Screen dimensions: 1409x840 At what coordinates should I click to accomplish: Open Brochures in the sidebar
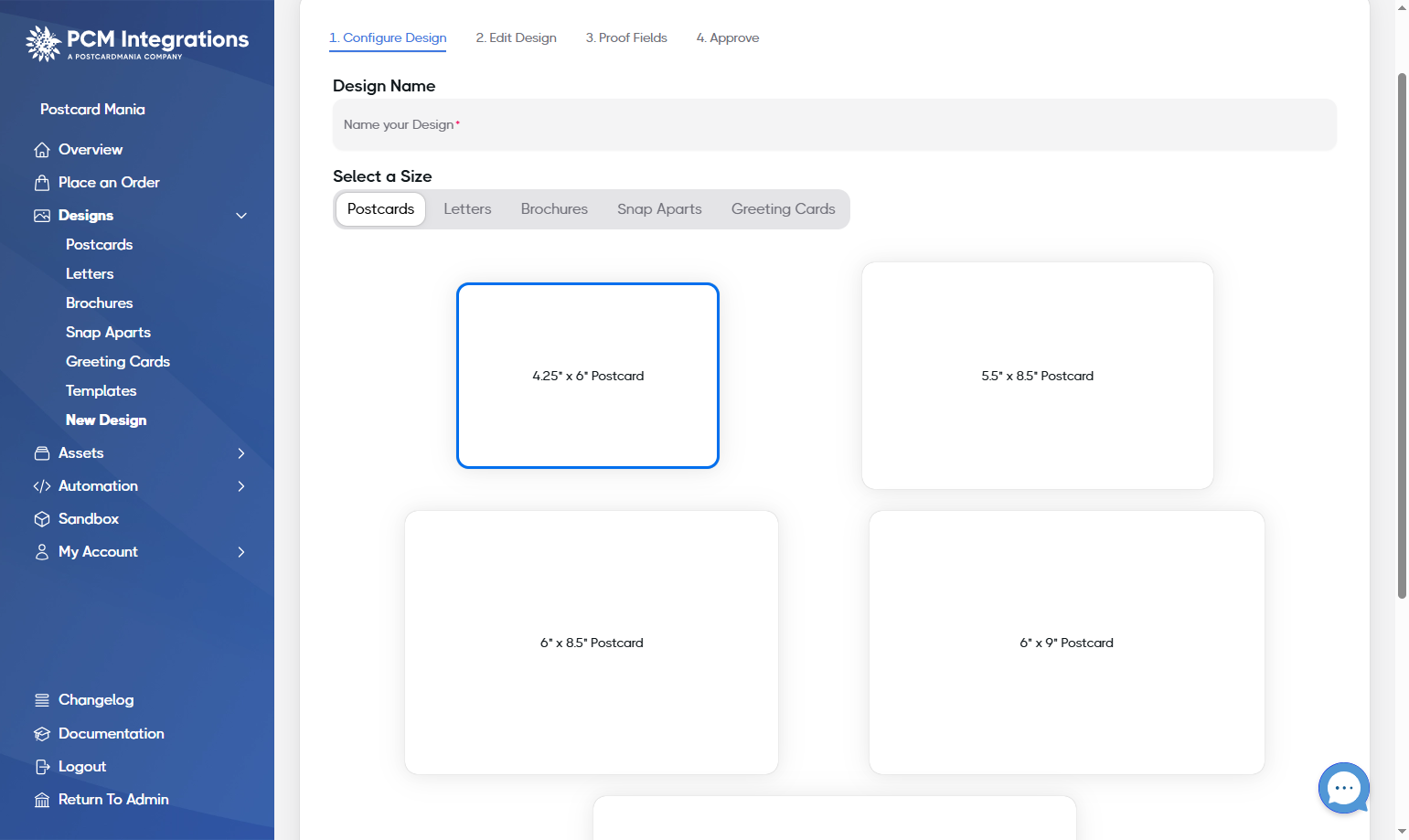coord(99,303)
